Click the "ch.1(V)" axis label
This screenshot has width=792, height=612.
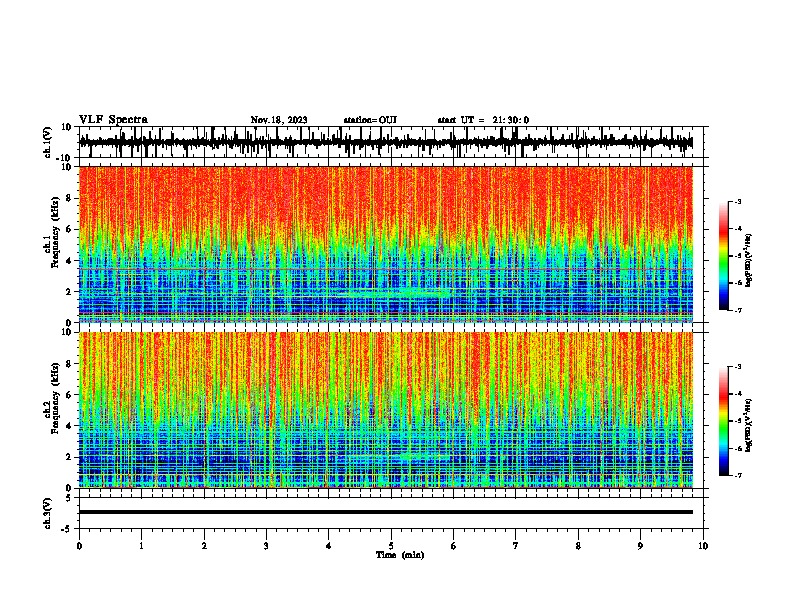(x=48, y=142)
